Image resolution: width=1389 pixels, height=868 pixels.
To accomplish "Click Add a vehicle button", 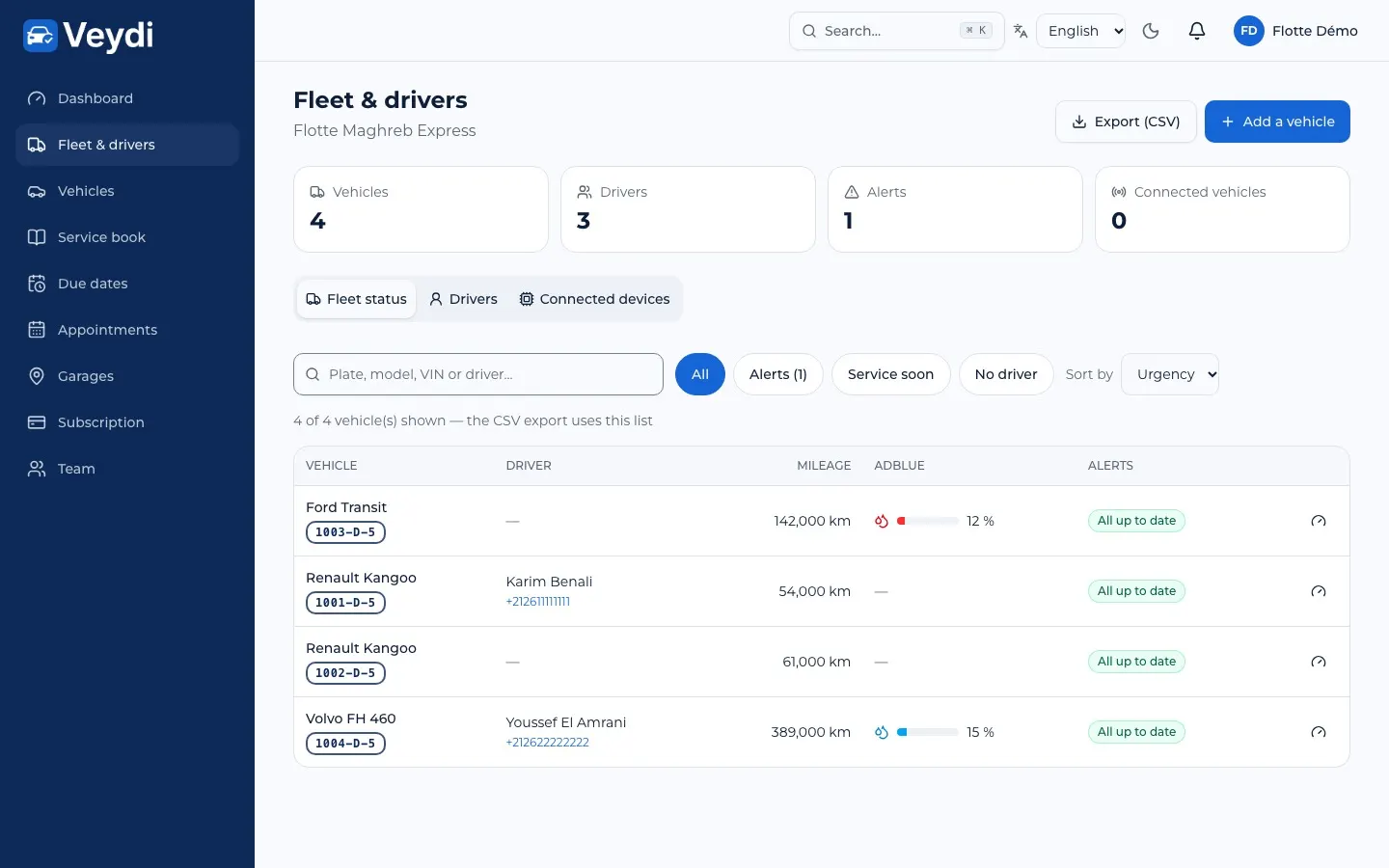I will point(1277,122).
